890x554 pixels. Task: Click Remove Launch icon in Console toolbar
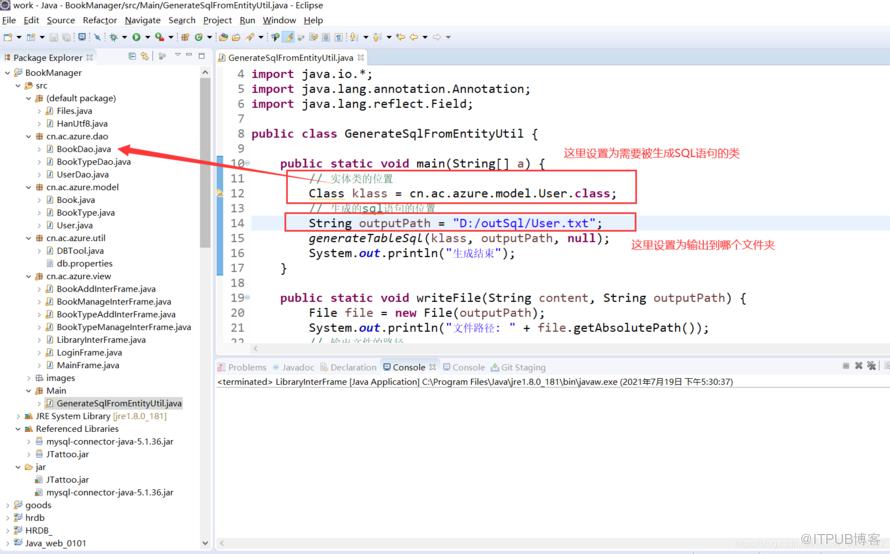click(859, 366)
